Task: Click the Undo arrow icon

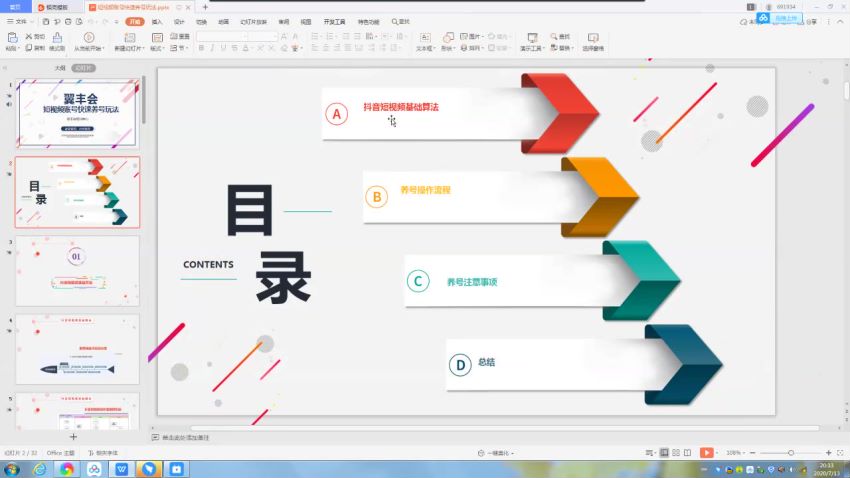Action: click(91, 22)
